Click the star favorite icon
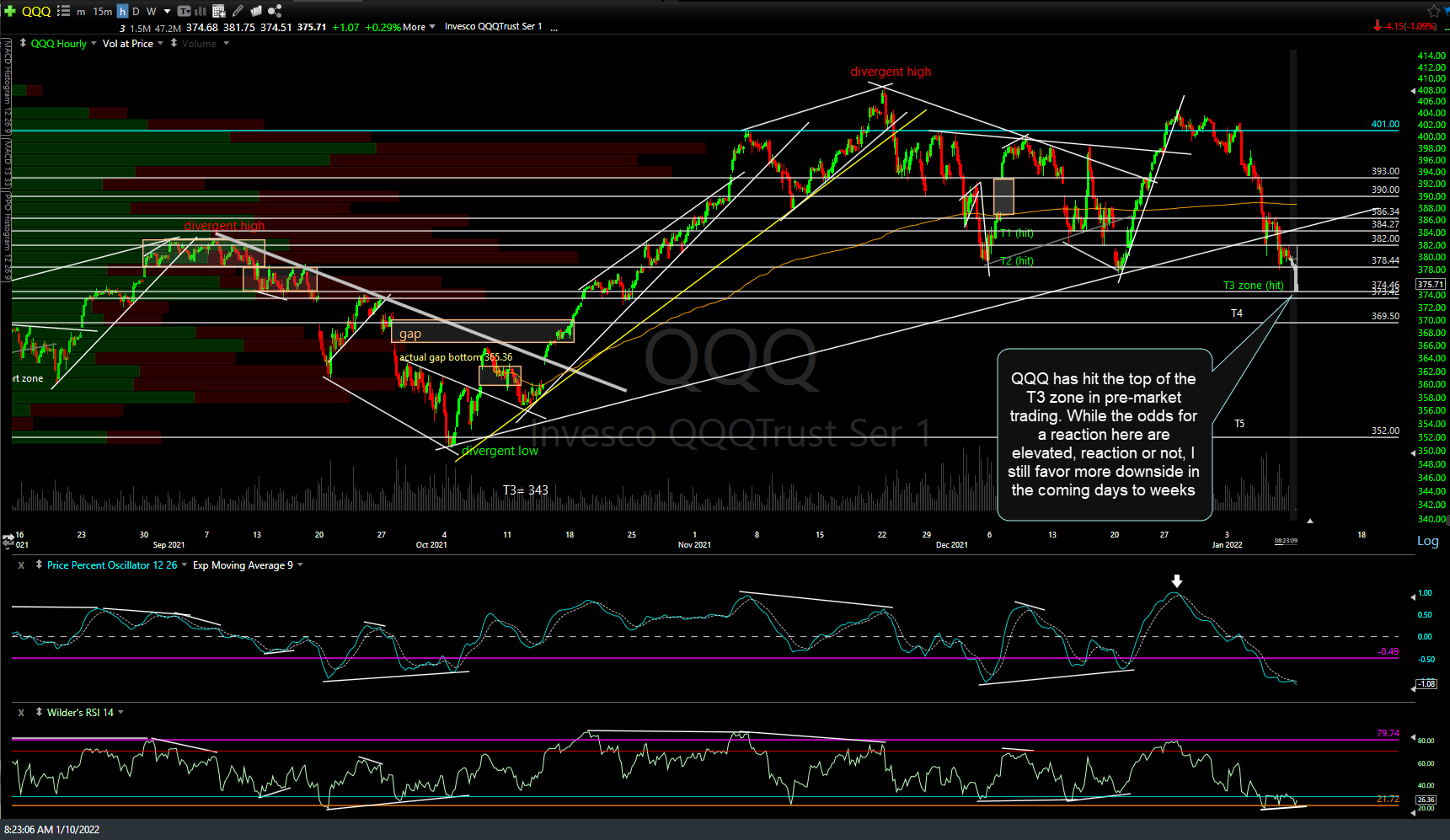 [1433, 11]
